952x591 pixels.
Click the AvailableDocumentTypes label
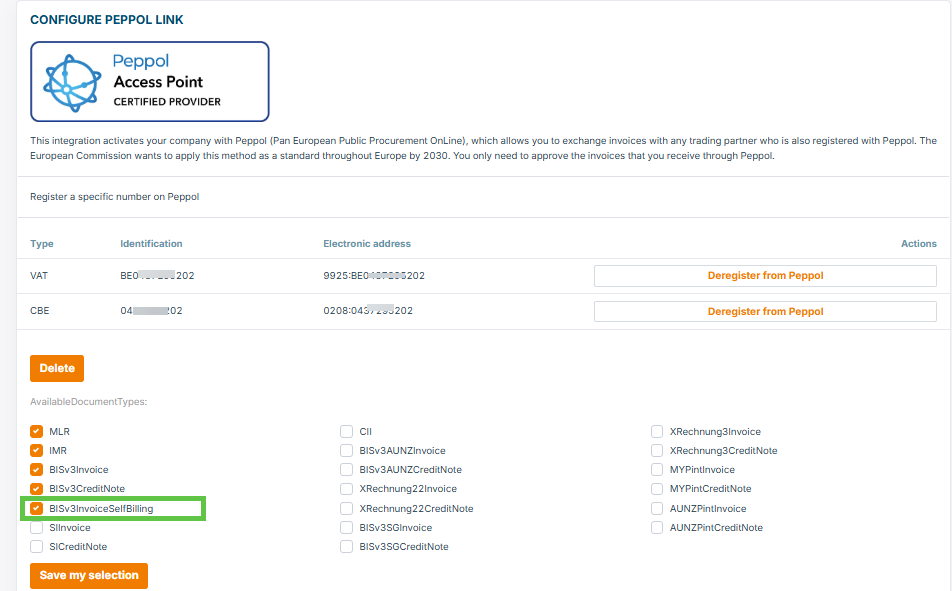pyautogui.click(x=89, y=401)
